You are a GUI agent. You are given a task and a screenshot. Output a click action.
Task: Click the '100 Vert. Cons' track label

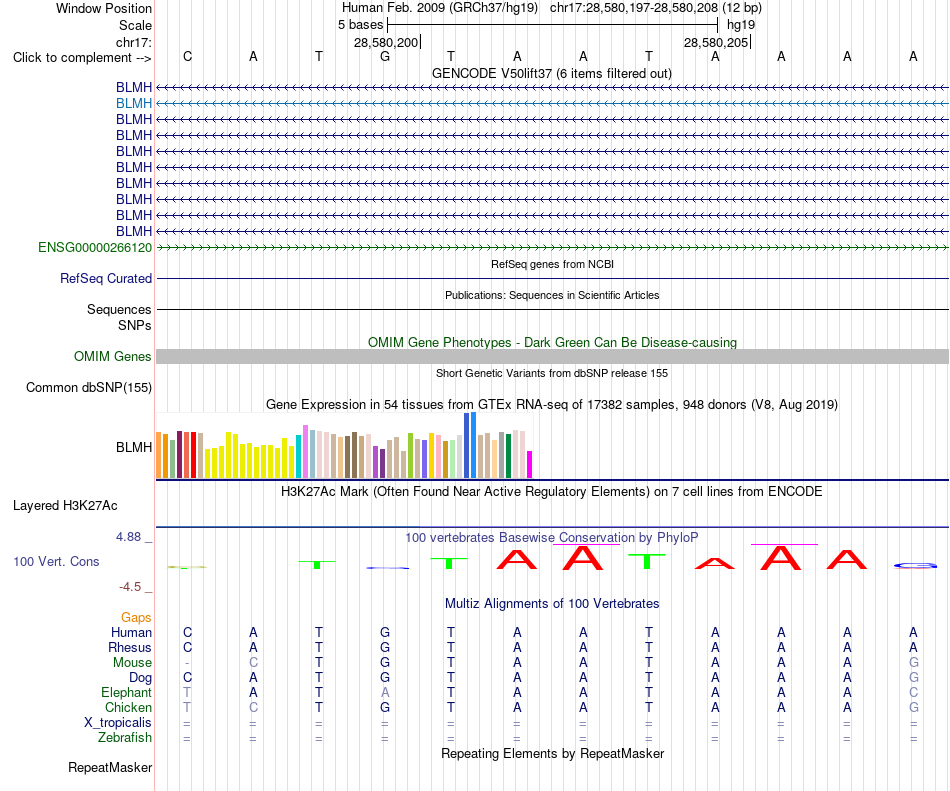click(56, 561)
